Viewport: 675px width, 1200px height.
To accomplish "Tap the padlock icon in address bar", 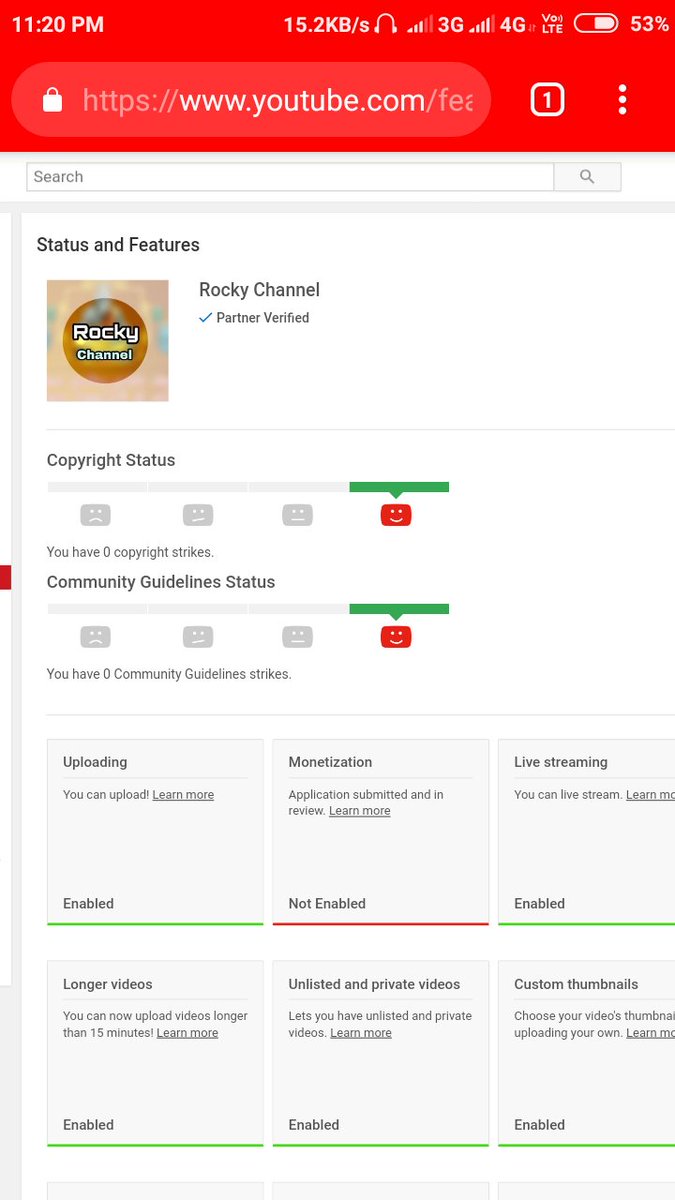I will point(52,99).
